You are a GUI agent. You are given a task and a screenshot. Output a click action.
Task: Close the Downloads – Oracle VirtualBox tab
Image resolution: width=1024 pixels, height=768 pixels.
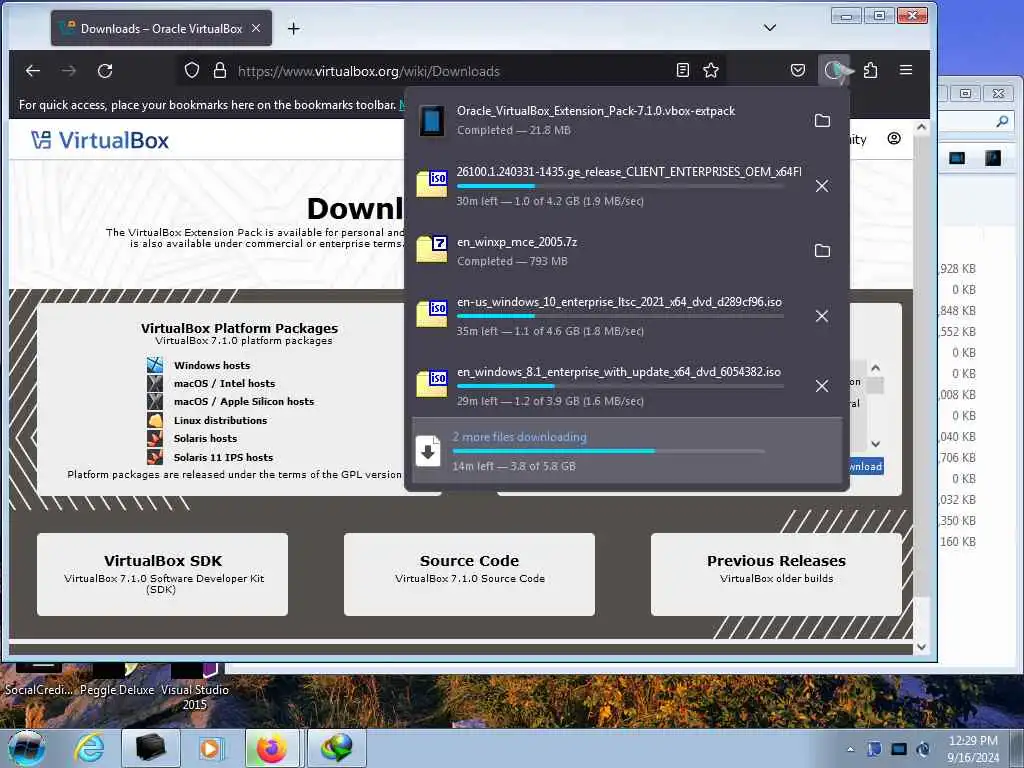click(x=256, y=28)
